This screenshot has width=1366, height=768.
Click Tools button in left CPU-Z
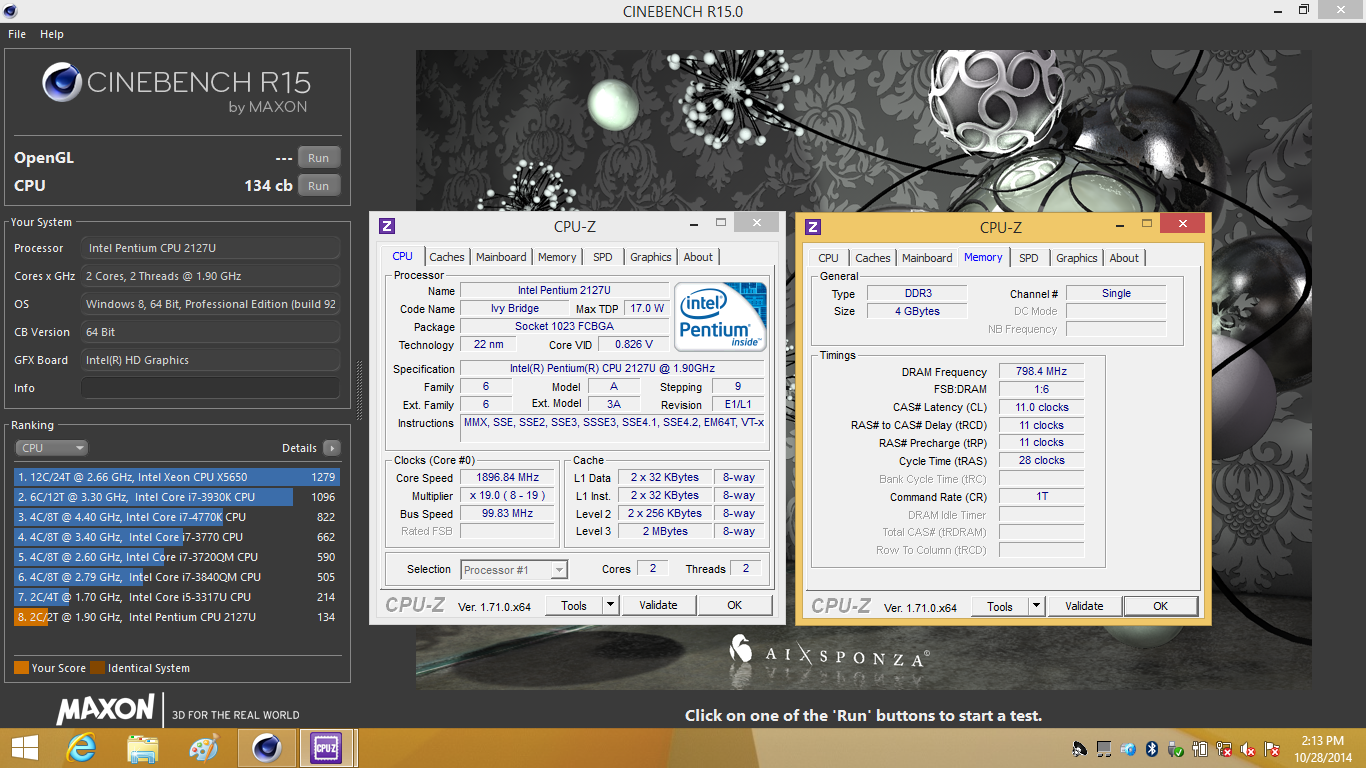point(574,605)
